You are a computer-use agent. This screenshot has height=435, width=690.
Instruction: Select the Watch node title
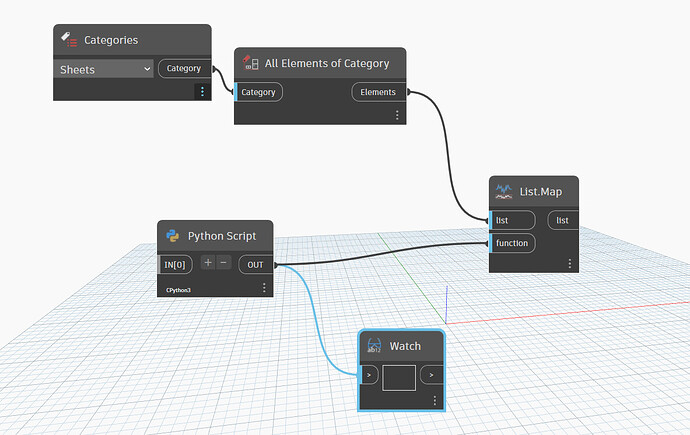click(x=405, y=346)
